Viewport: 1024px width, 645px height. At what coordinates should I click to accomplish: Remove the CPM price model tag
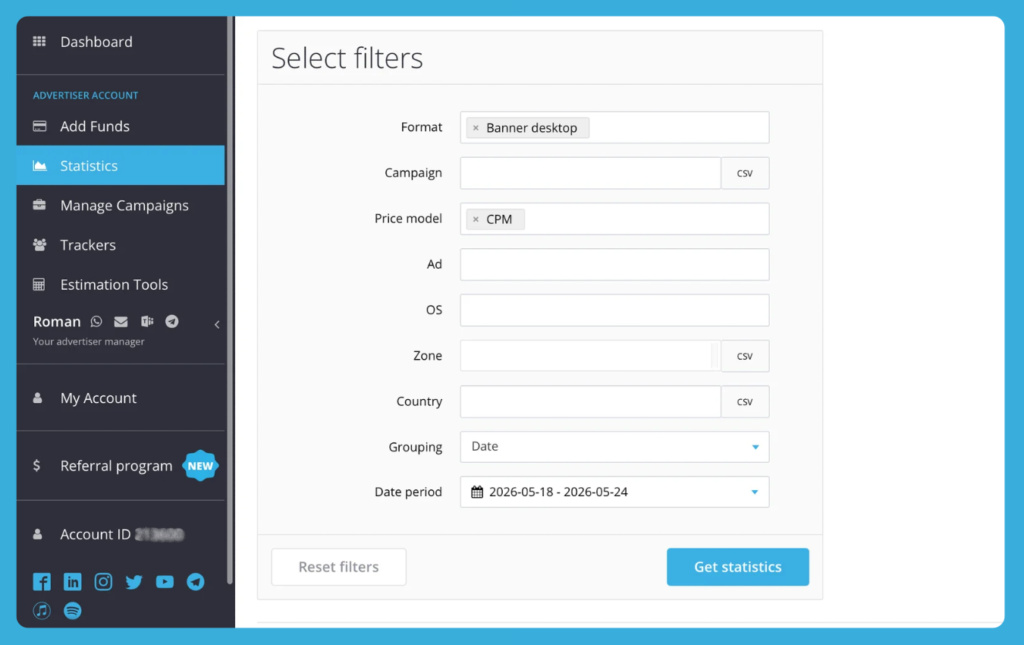pos(475,219)
